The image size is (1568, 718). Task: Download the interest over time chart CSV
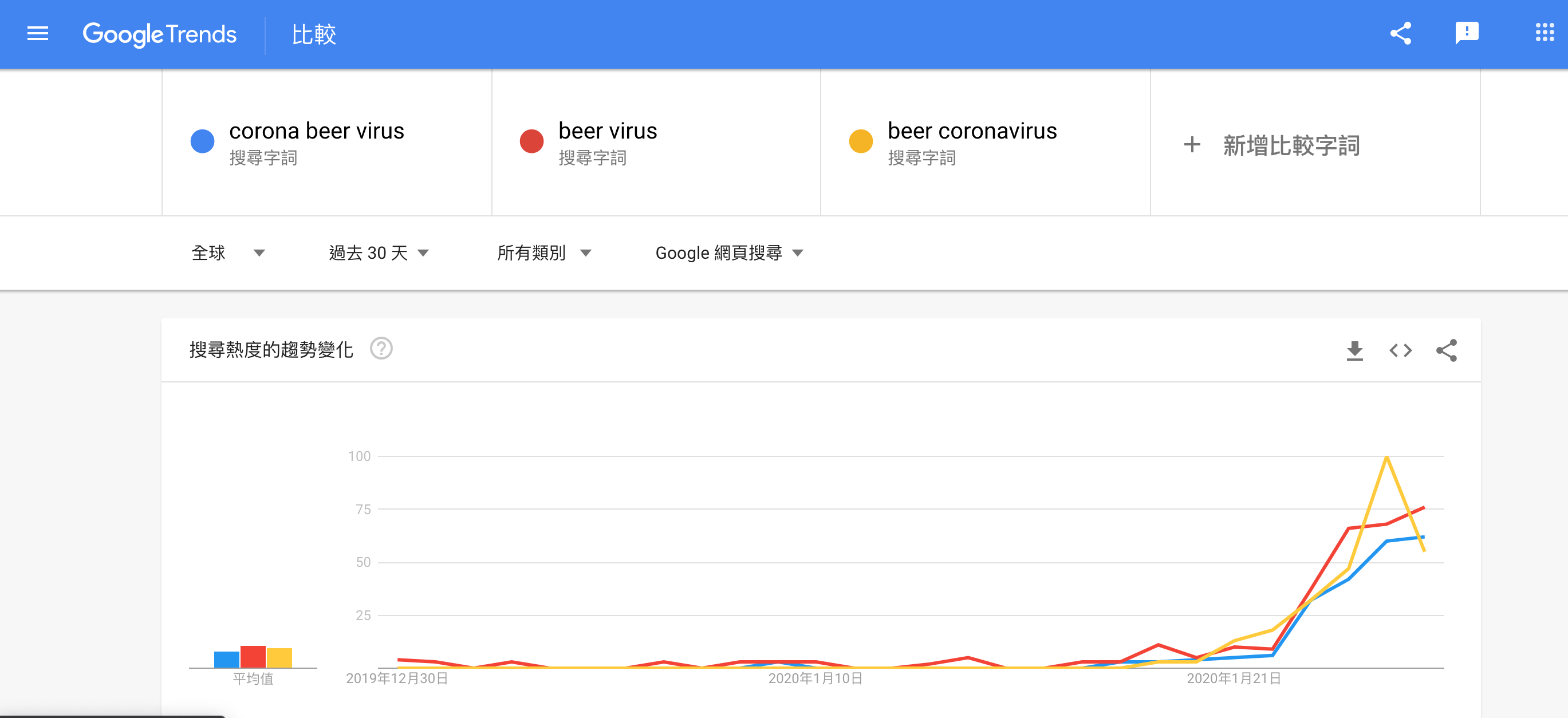click(1354, 350)
